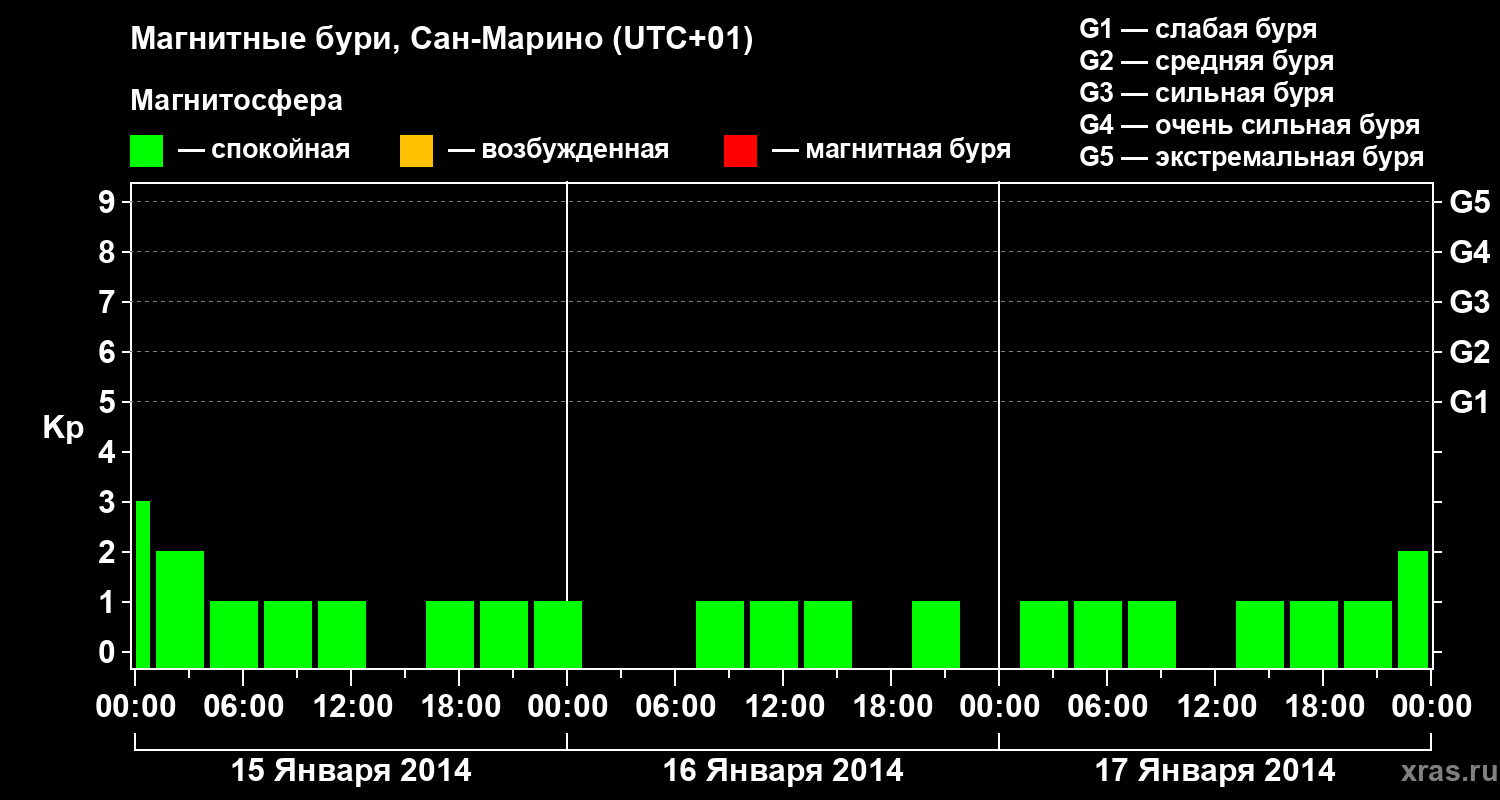Click the '12:00' time label under 17 January
The image size is (1500, 800).
(1216, 706)
